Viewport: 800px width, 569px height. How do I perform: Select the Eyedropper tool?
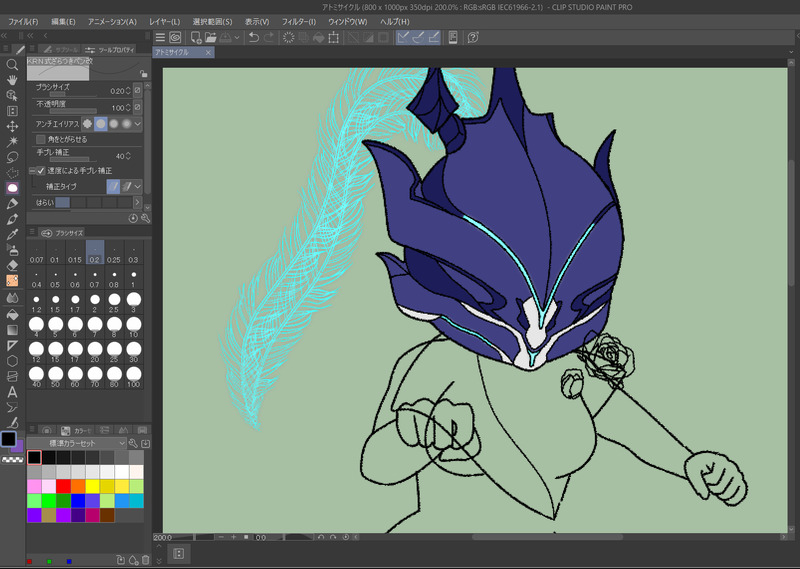12,234
